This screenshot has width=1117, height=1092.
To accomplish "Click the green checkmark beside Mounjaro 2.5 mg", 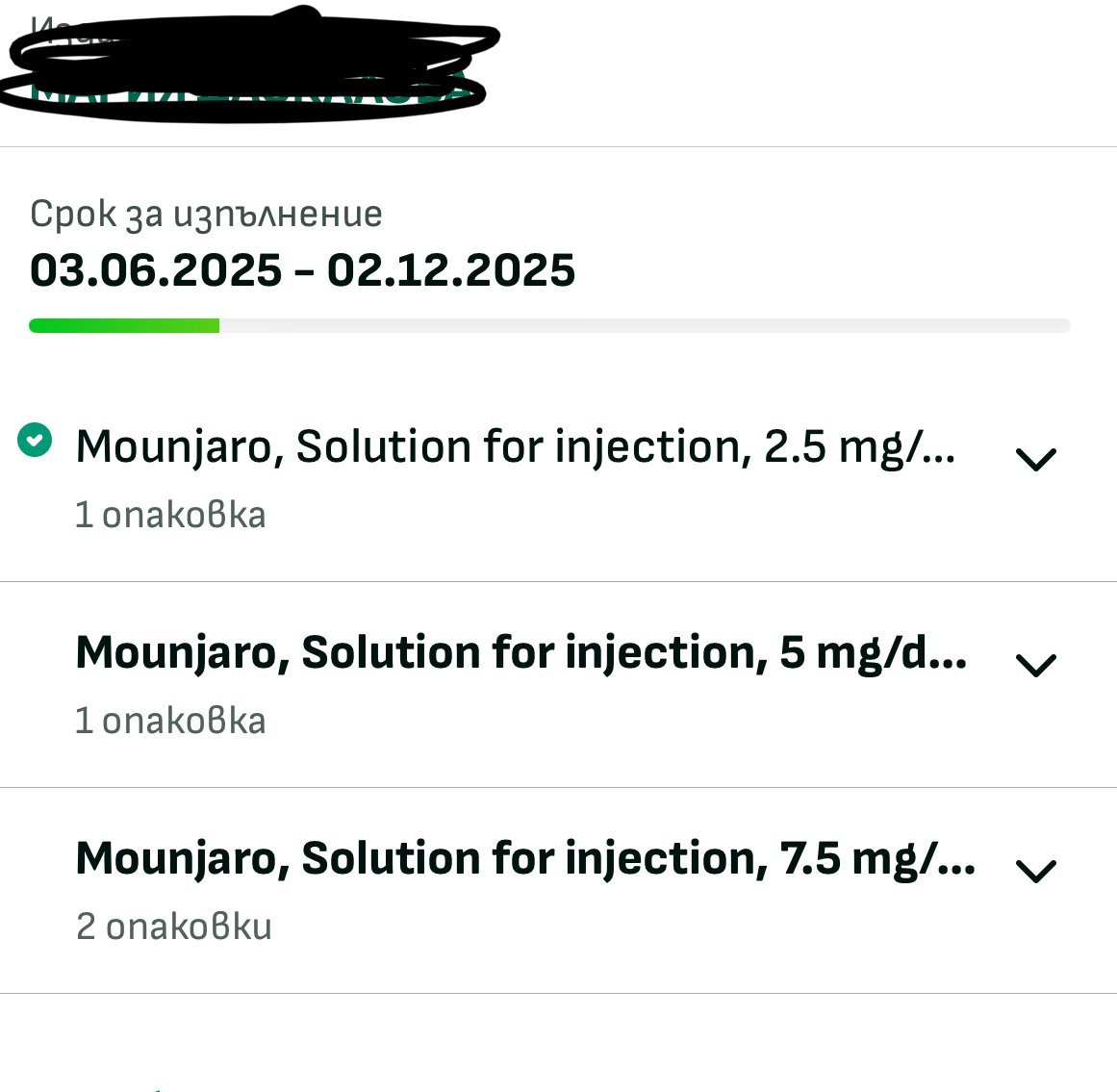I will click(x=36, y=441).
